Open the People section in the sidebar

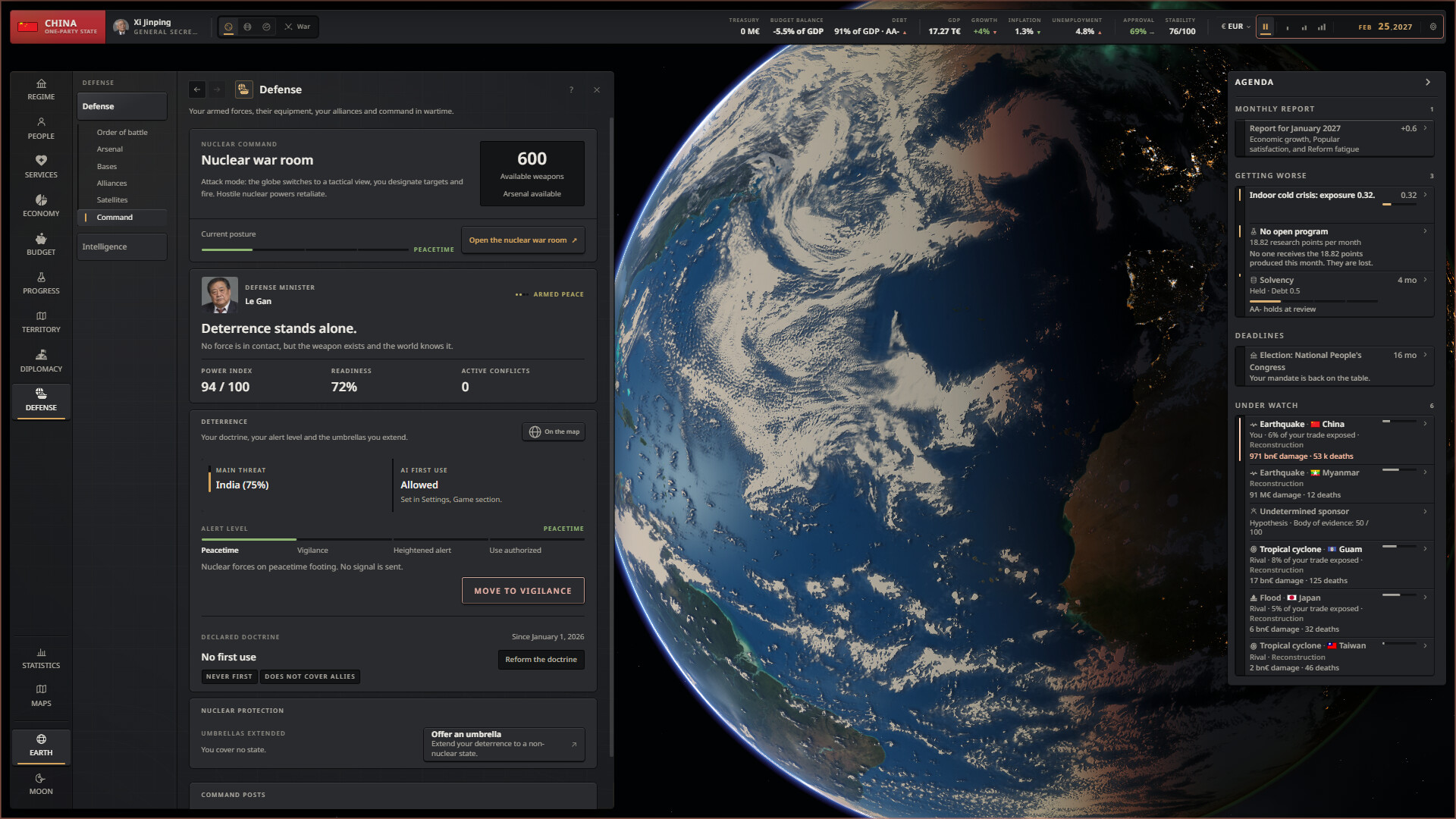click(x=41, y=128)
